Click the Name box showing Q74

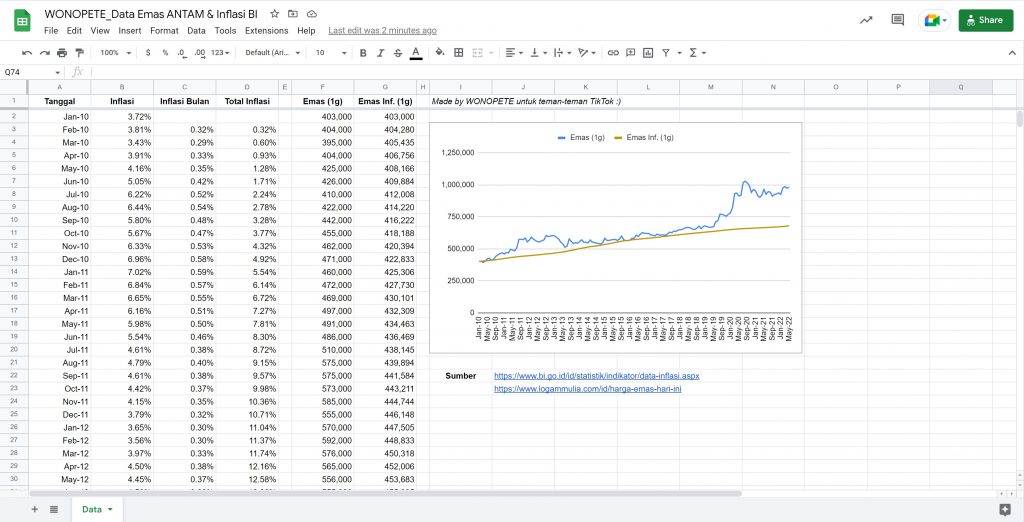[25, 72]
